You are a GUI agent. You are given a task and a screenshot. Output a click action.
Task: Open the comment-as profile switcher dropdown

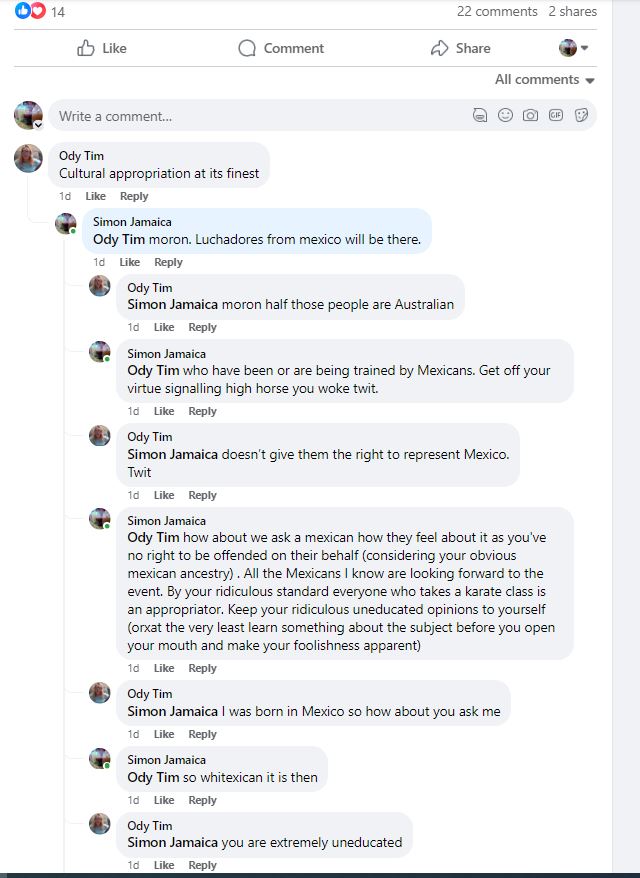pyautogui.click(x=573, y=48)
